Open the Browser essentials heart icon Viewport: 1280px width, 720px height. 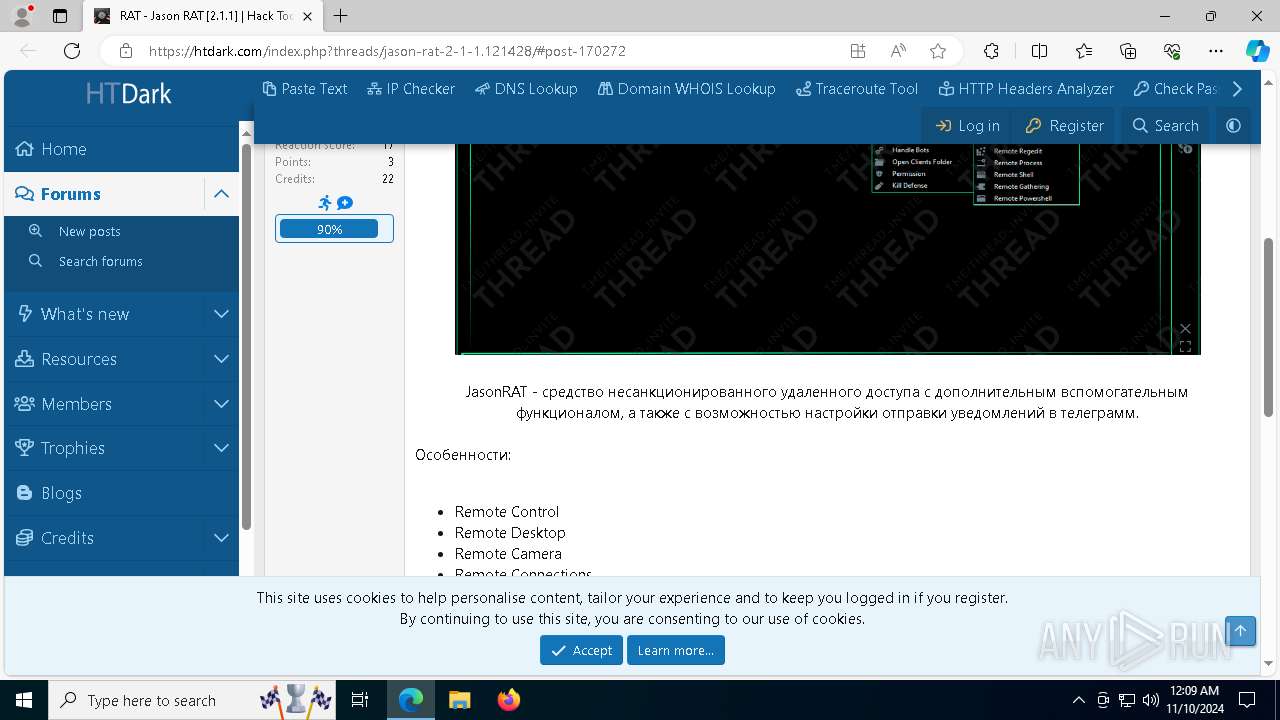[1172, 51]
